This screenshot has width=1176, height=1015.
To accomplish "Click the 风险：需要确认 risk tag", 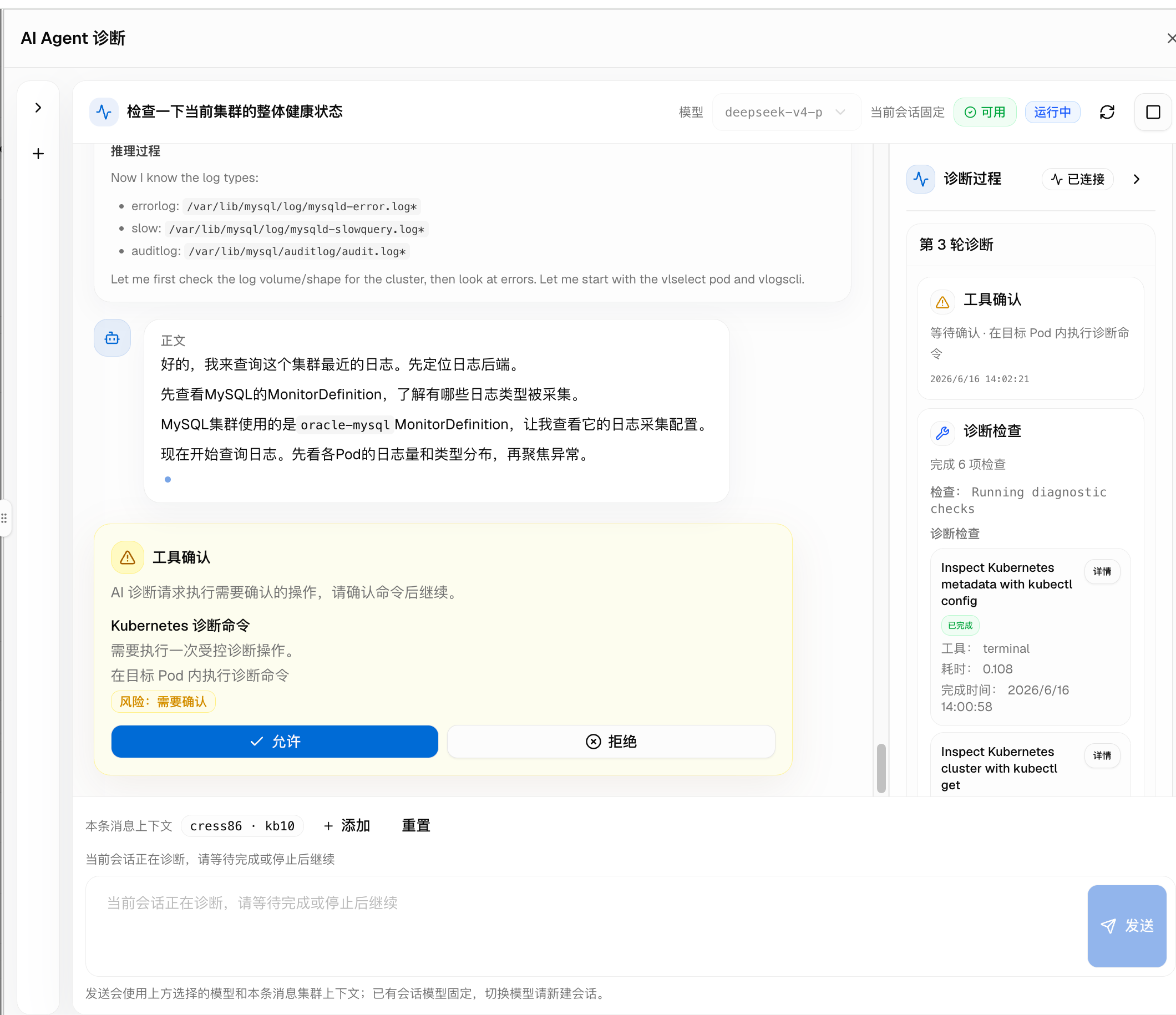I will (163, 702).
